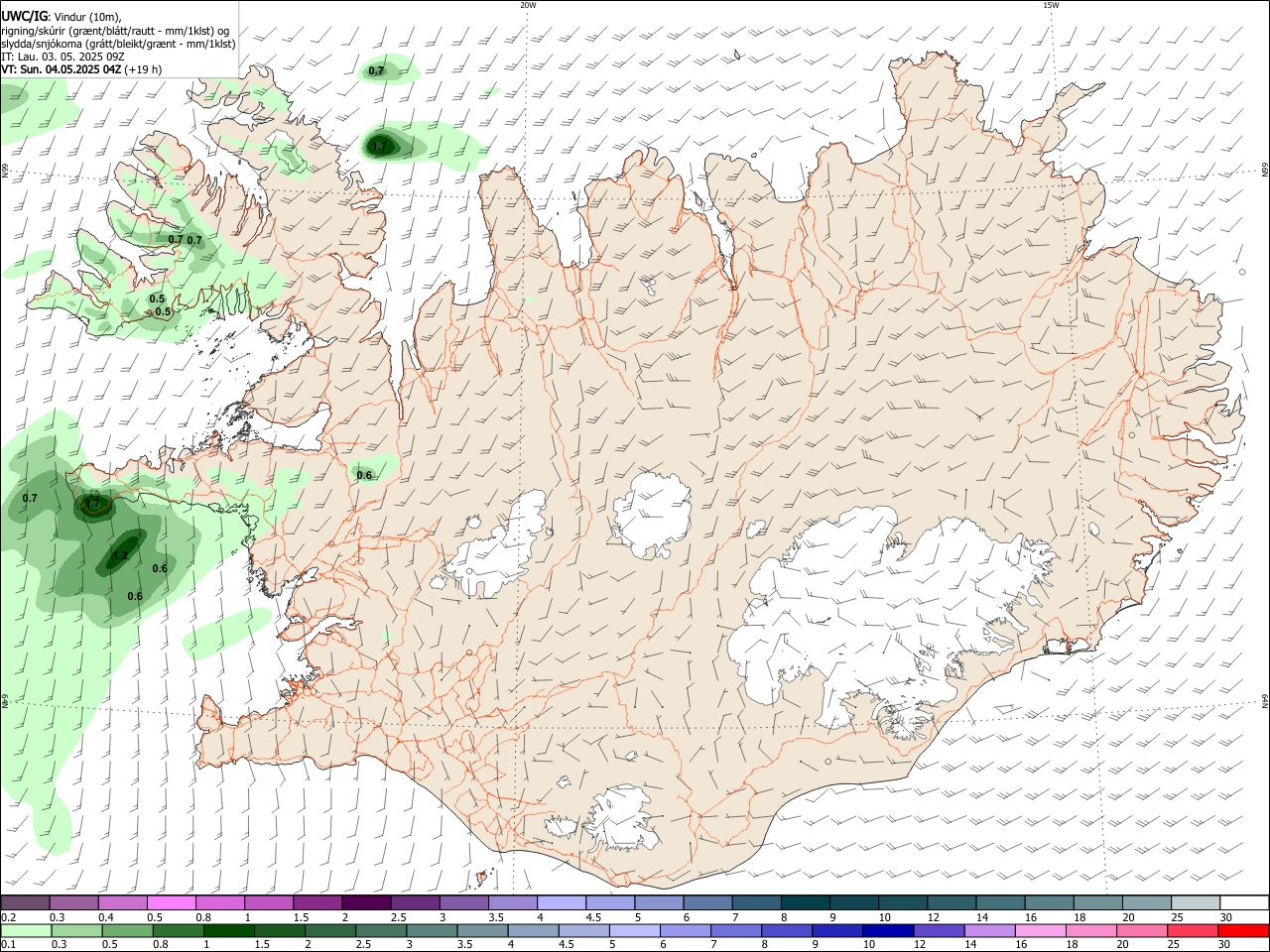Click the 'VT: Sun. 04.05.2025 04Z (+19 h)' line

click(x=81, y=69)
